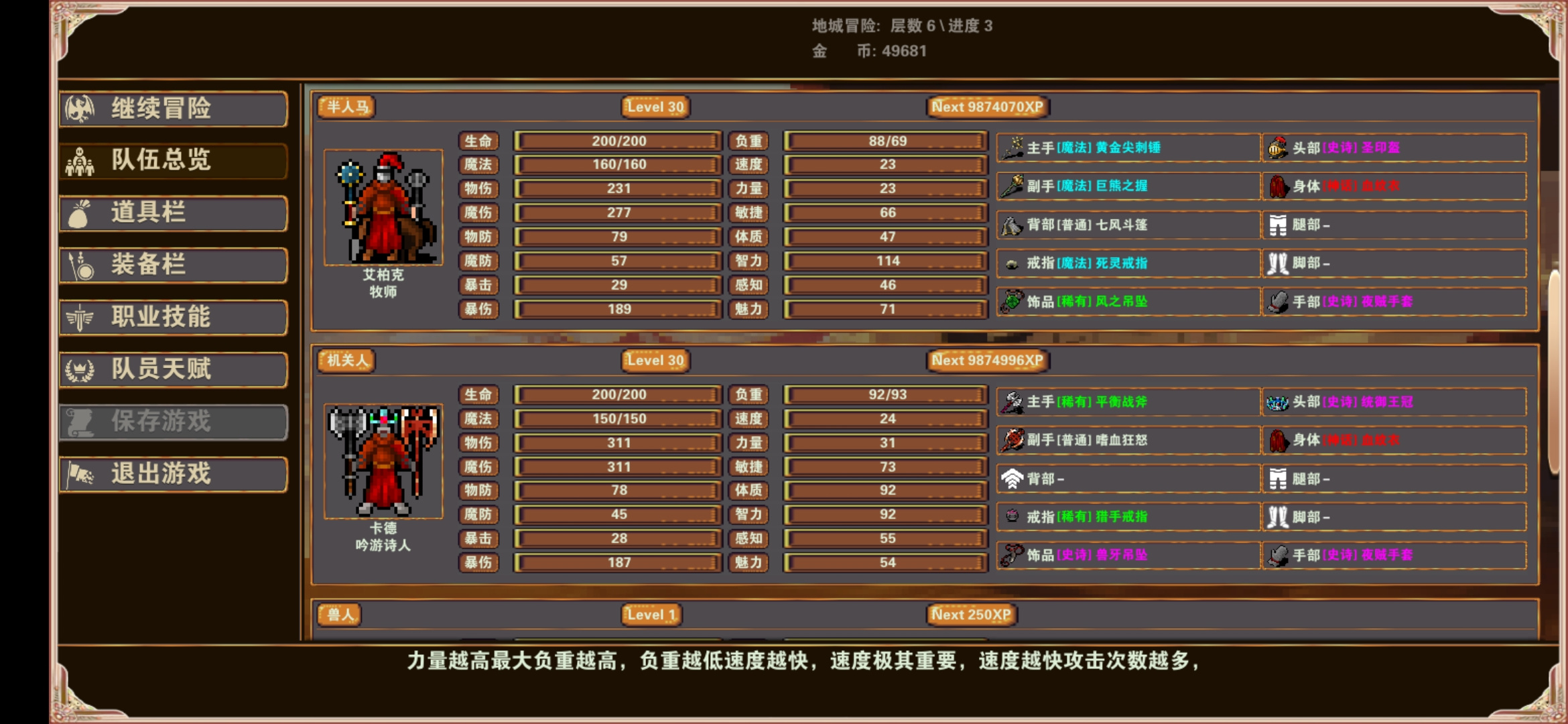Image resolution: width=1568 pixels, height=724 pixels.
Task: Click 卡德's 统御王冠 crown icon
Action: (1277, 402)
